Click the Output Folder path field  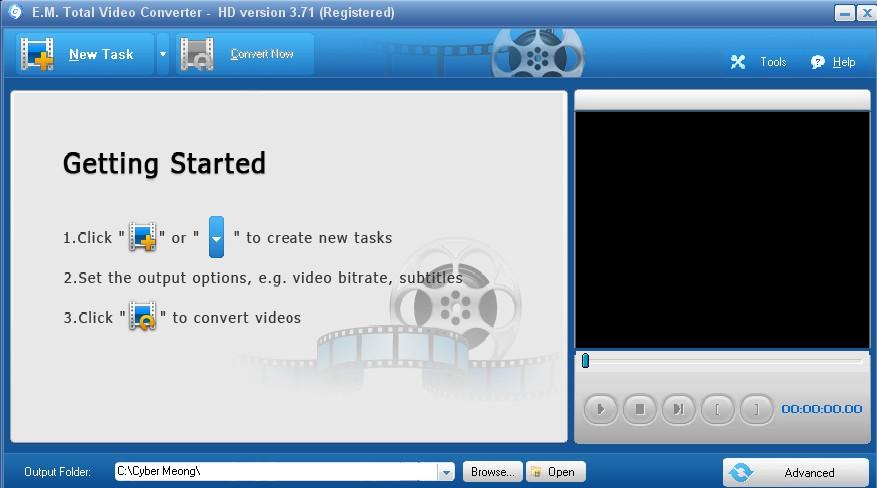tap(276, 472)
